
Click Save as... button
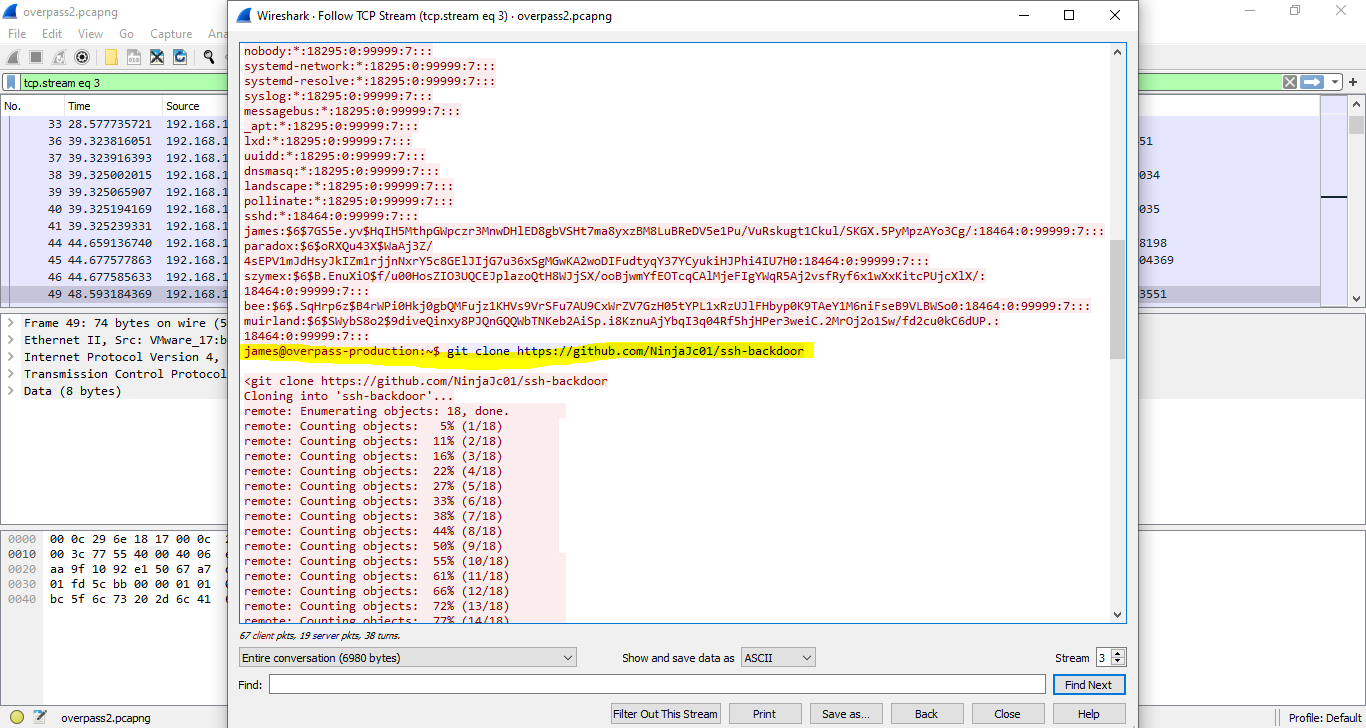point(846,714)
